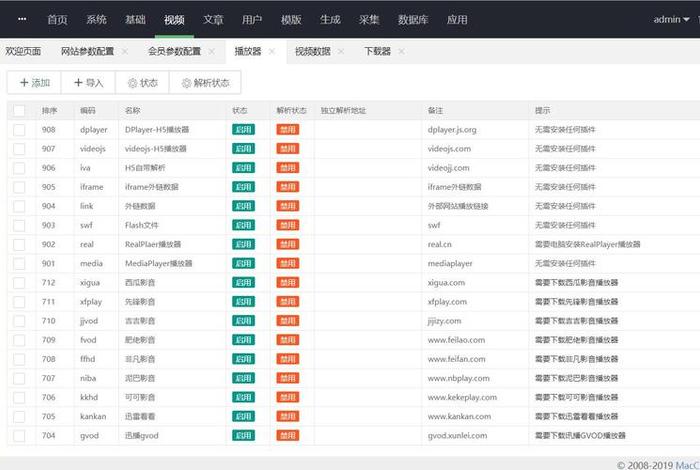Image resolution: width=700 pixels, height=470 pixels.
Task: Toggle 启用 status badge for xigua
Action: tap(243, 283)
